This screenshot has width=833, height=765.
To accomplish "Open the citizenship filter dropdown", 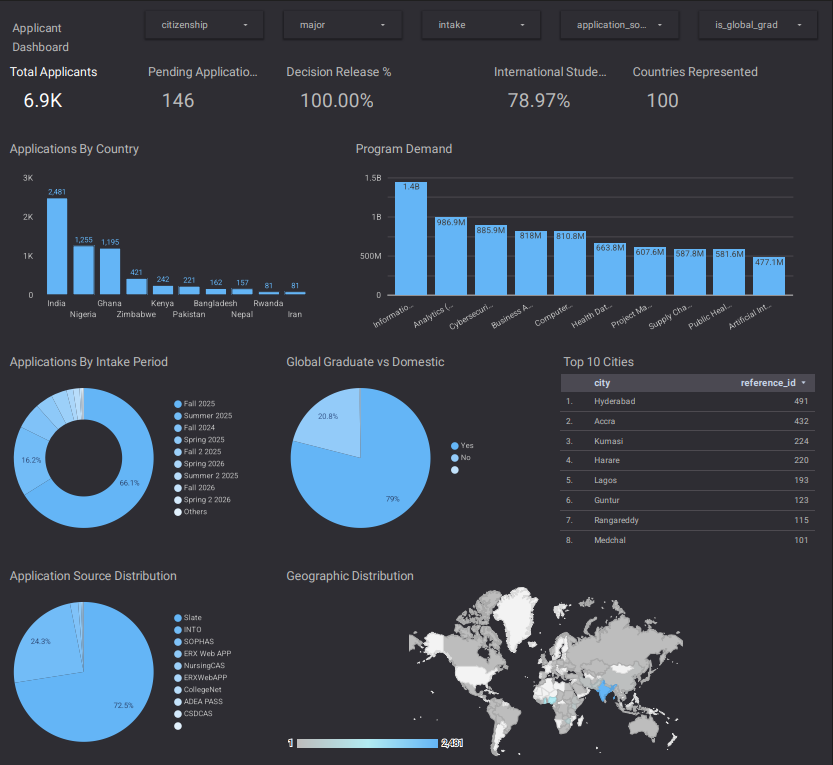I will click(203, 24).
